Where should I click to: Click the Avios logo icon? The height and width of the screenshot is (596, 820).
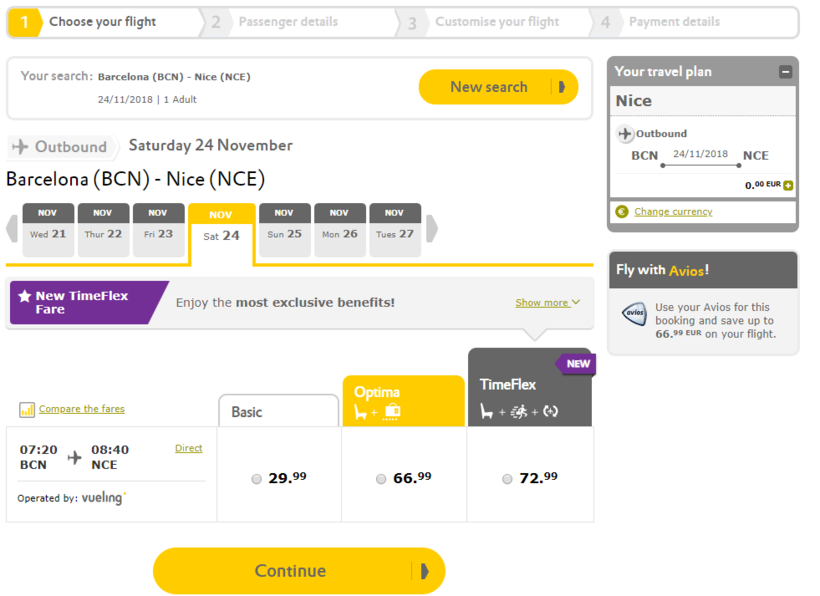[634, 314]
